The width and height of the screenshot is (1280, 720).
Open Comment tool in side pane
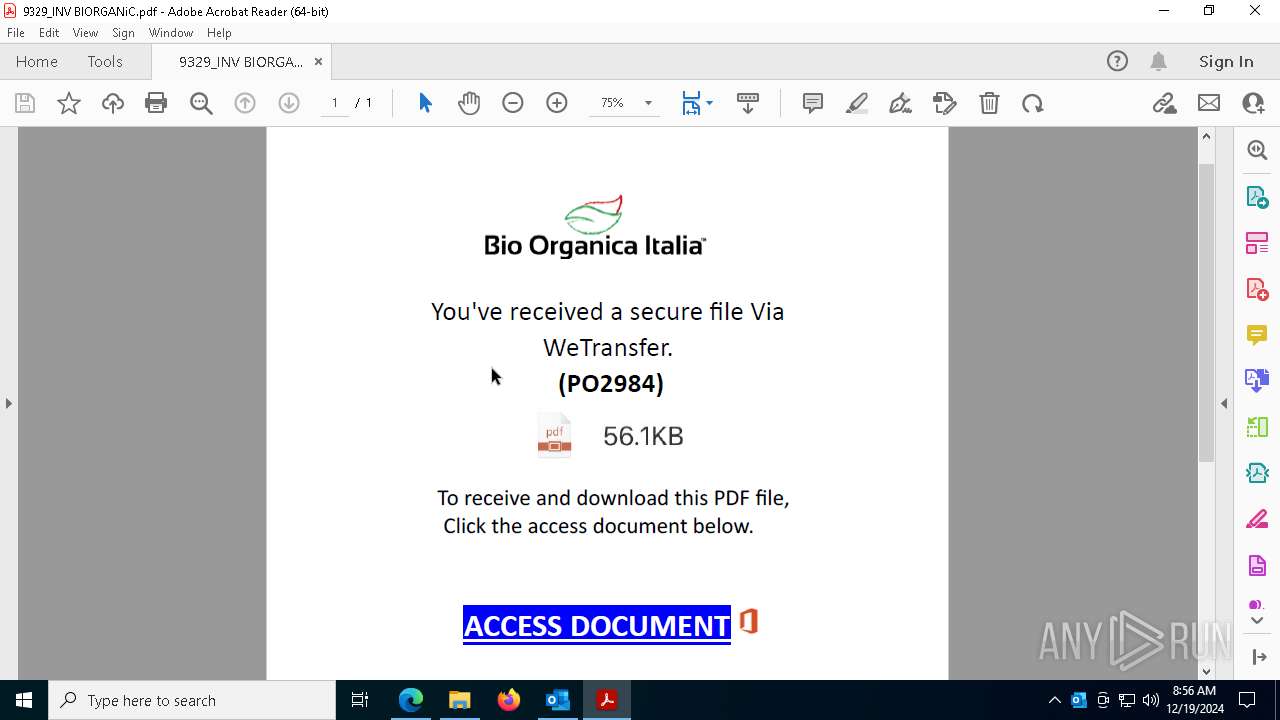click(x=1257, y=335)
